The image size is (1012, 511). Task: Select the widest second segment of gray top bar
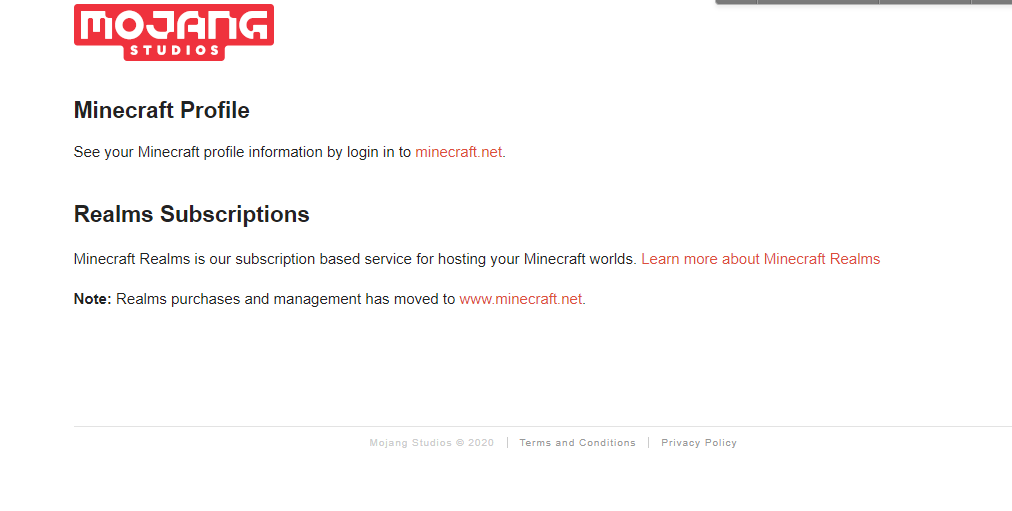(x=818, y=2)
